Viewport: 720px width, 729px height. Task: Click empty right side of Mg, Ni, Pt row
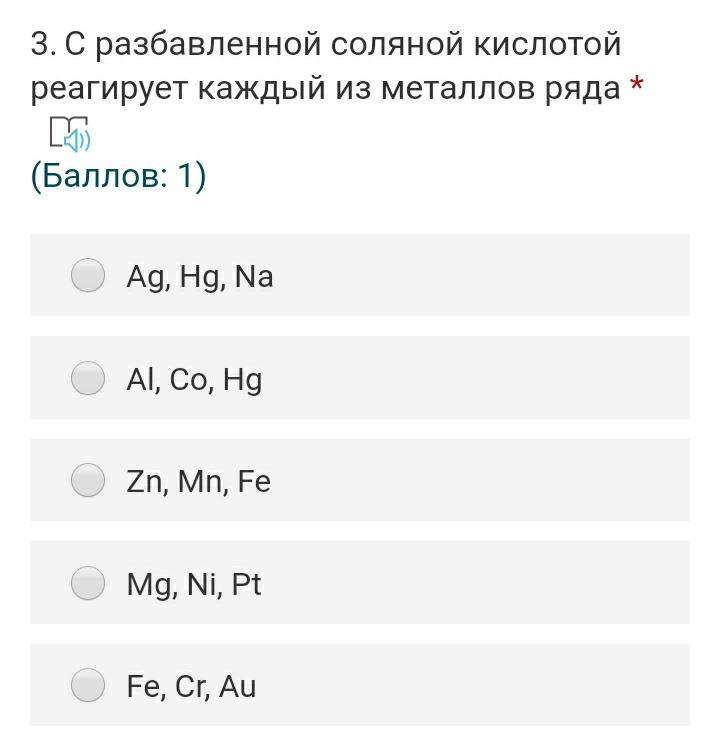(500, 584)
